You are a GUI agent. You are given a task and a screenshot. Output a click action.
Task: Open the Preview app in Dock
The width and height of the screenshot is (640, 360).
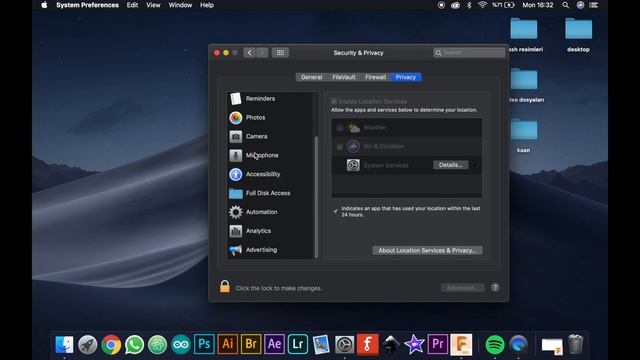pyautogui.click(x=321, y=344)
